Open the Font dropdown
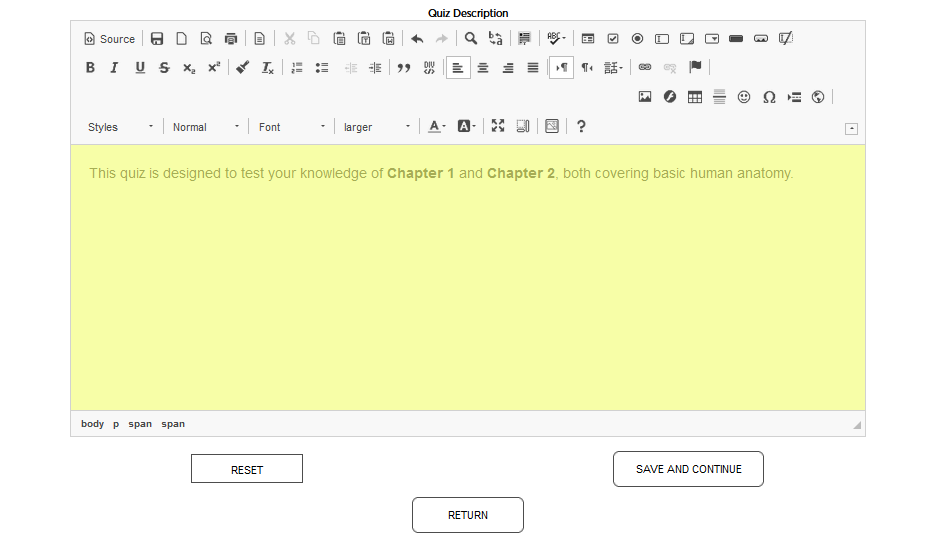Image resolution: width=936 pixels, height=542 pixels. pyautogui.click(x=292, y=127)
